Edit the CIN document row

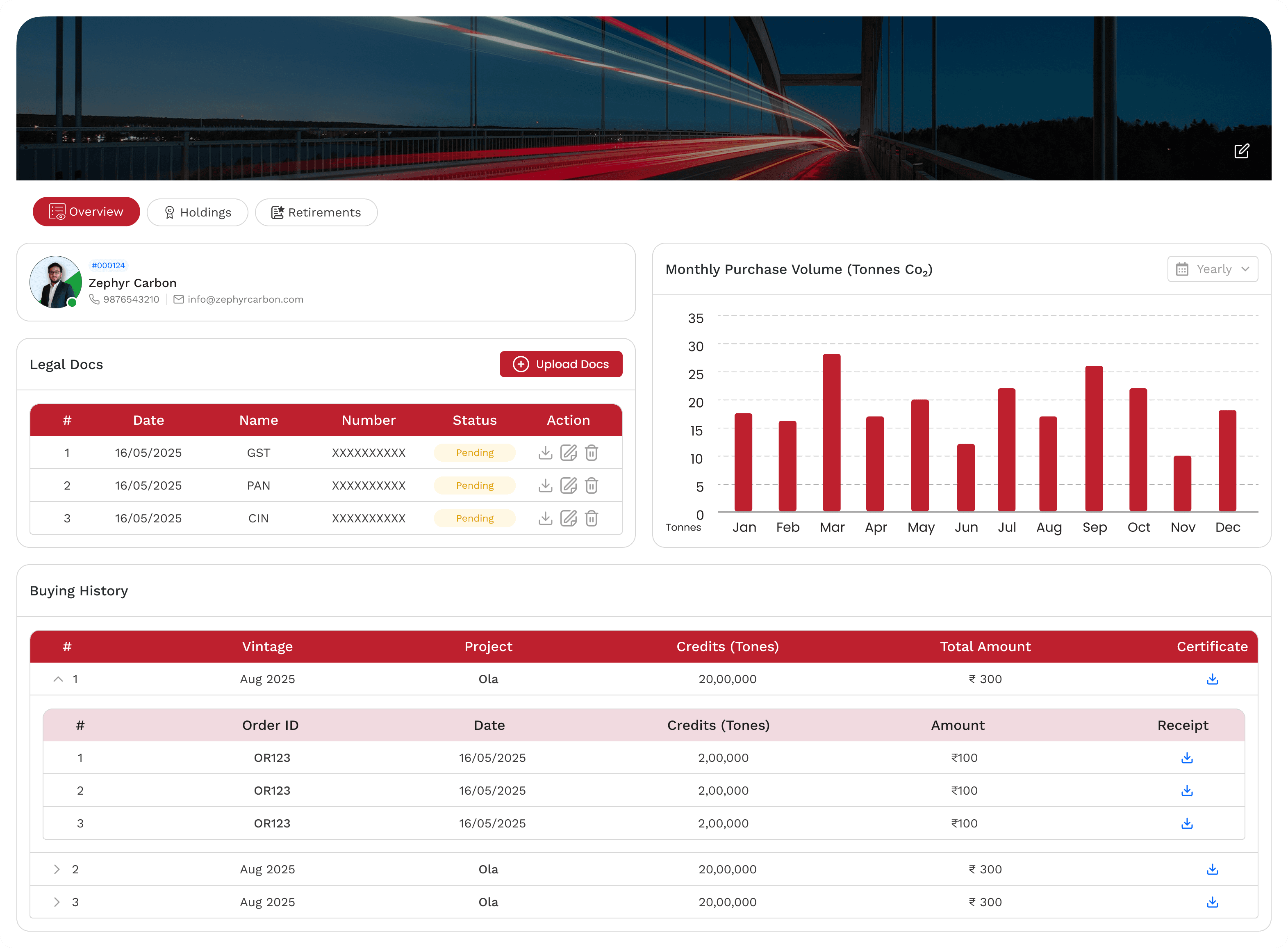(x=568, y=518)
